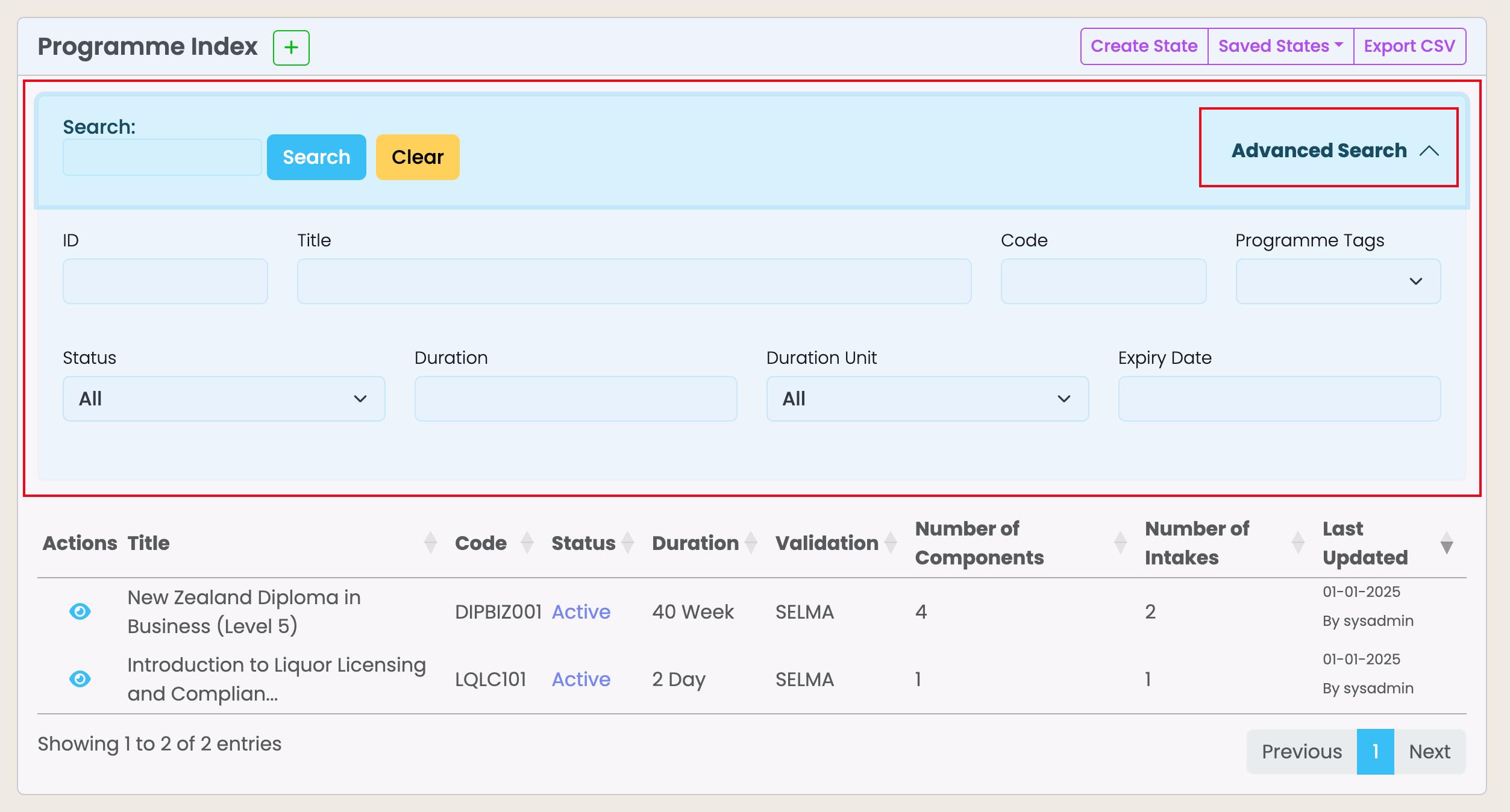Click the blue Search button
This screenshot has width=1510, height=812.
(316, 157)
